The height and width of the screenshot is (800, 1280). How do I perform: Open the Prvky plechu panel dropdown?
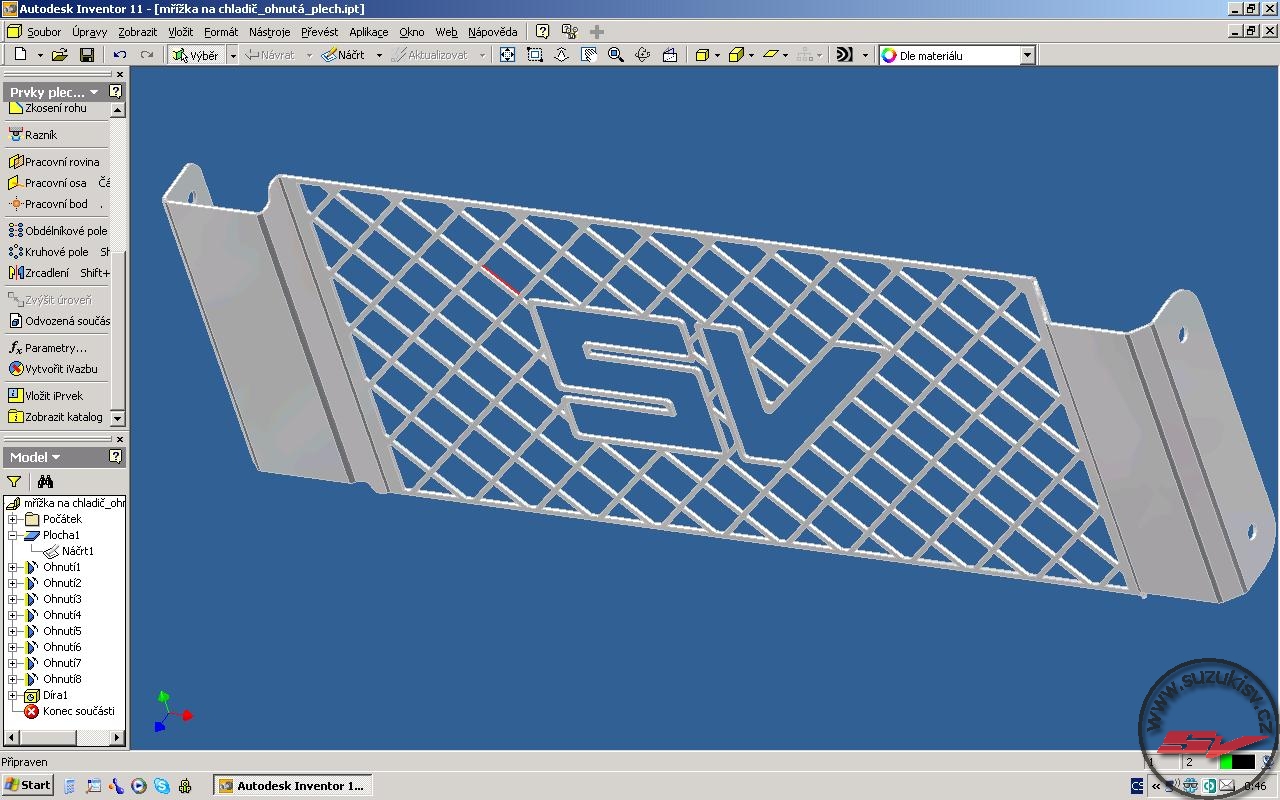click(x=94, y=92)
